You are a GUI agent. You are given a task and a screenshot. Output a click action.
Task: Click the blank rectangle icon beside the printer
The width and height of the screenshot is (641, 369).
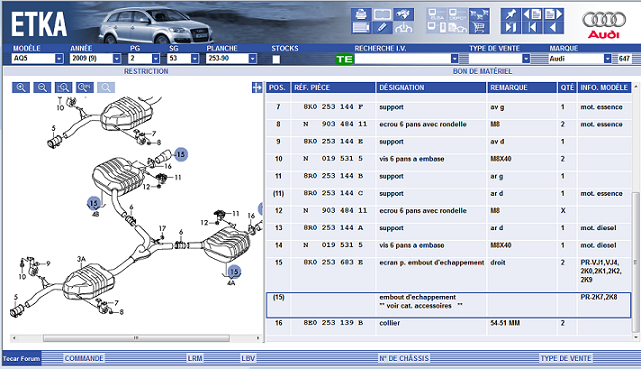click(382, 14)
